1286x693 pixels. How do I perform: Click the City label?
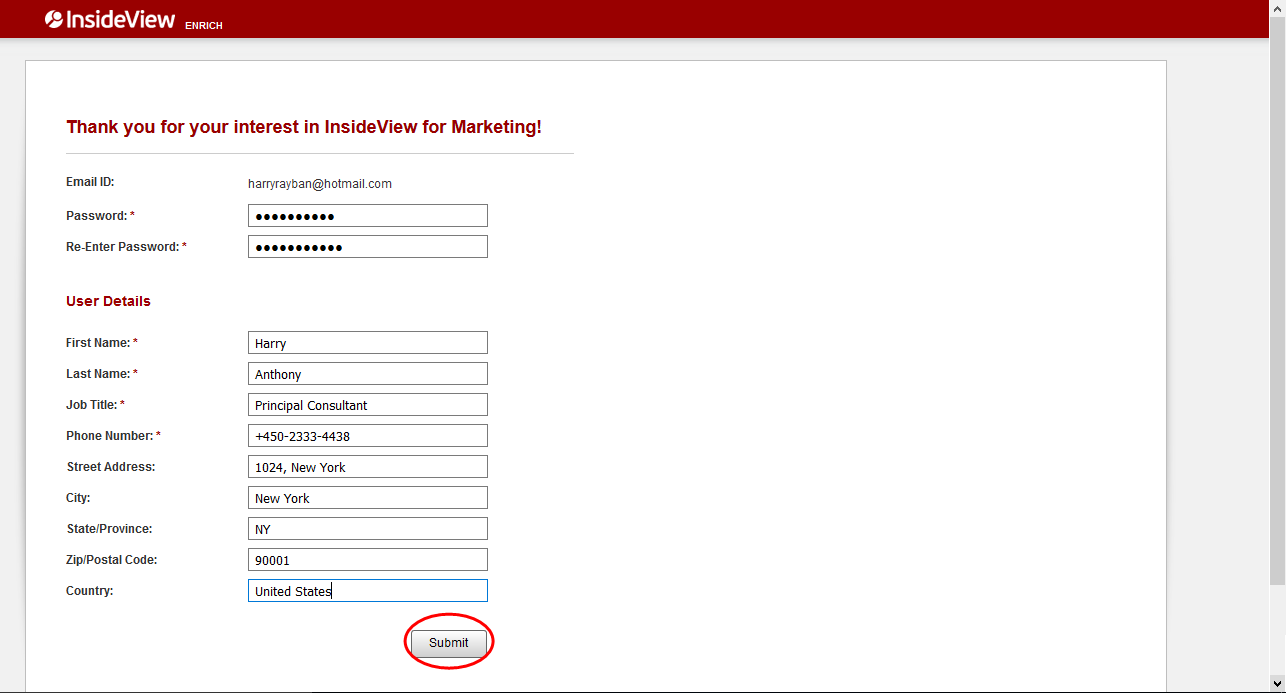pyautogui.click(x=78, y=498)
